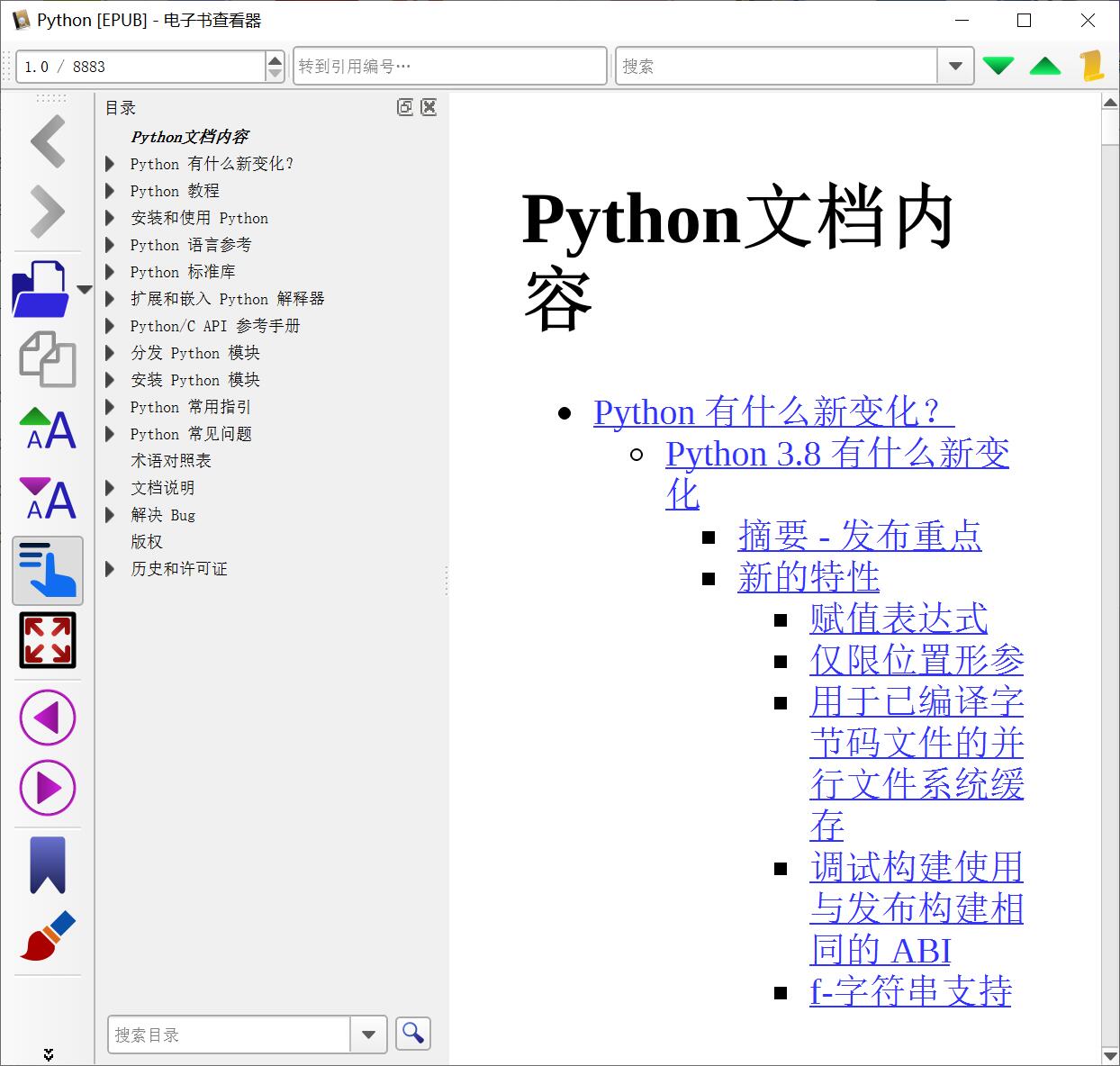Screen dimensions: 1120x1066
Task: Select the 术语对照表 entry in the contents
Action: pyautogui.click(x=171, y=460)
